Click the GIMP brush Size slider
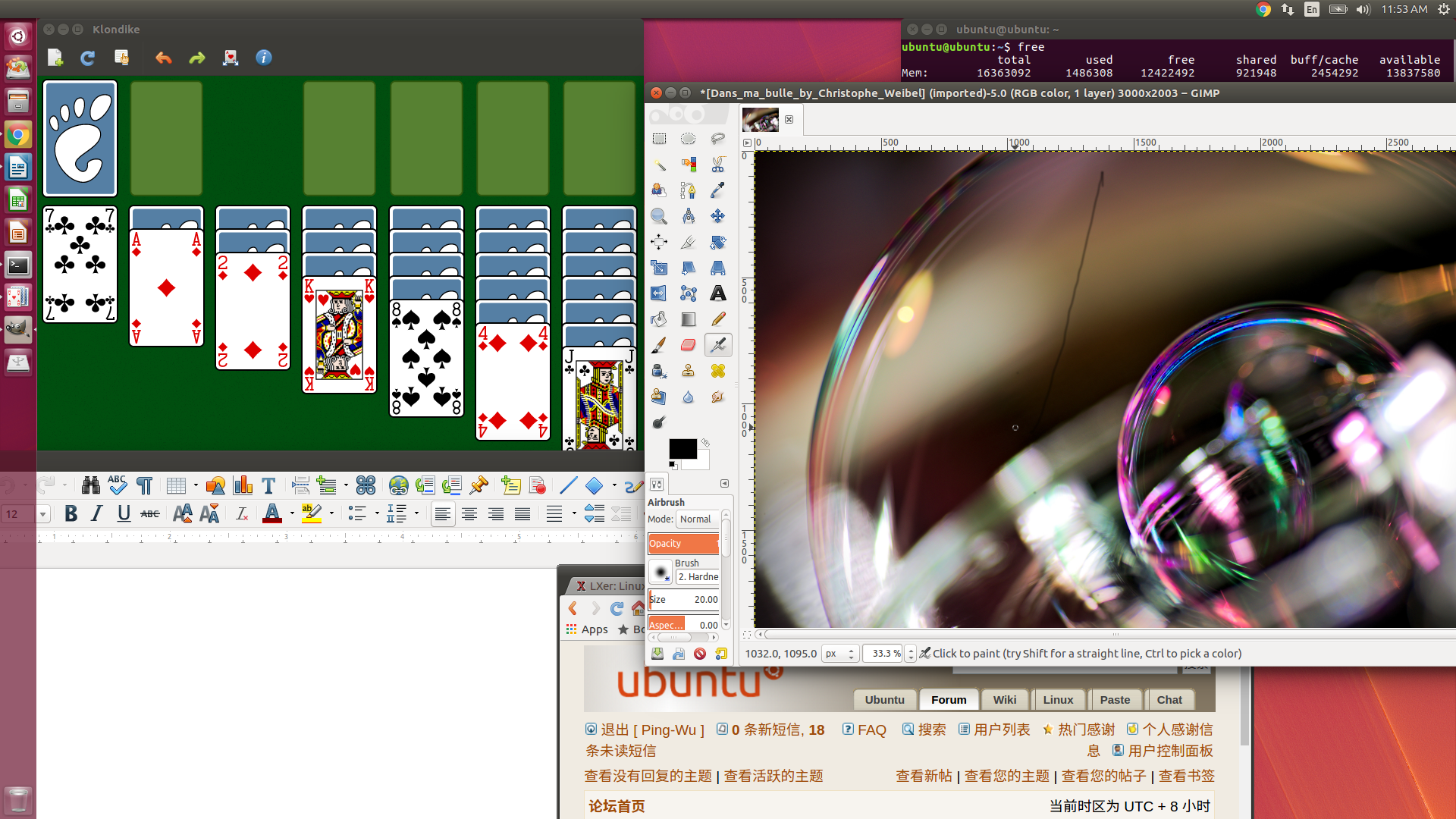 click(x=683, y=599)
